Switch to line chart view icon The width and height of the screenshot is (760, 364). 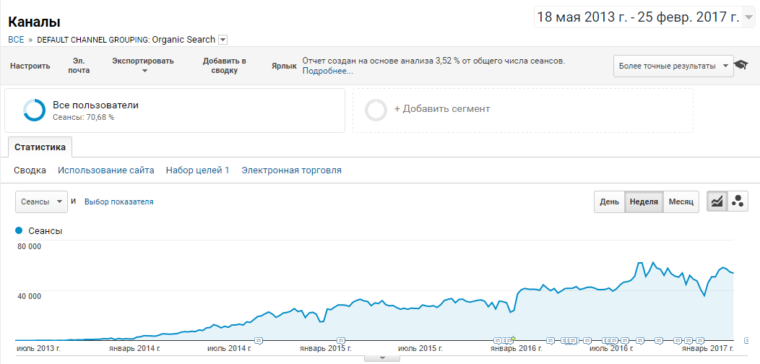pos(717,202)
